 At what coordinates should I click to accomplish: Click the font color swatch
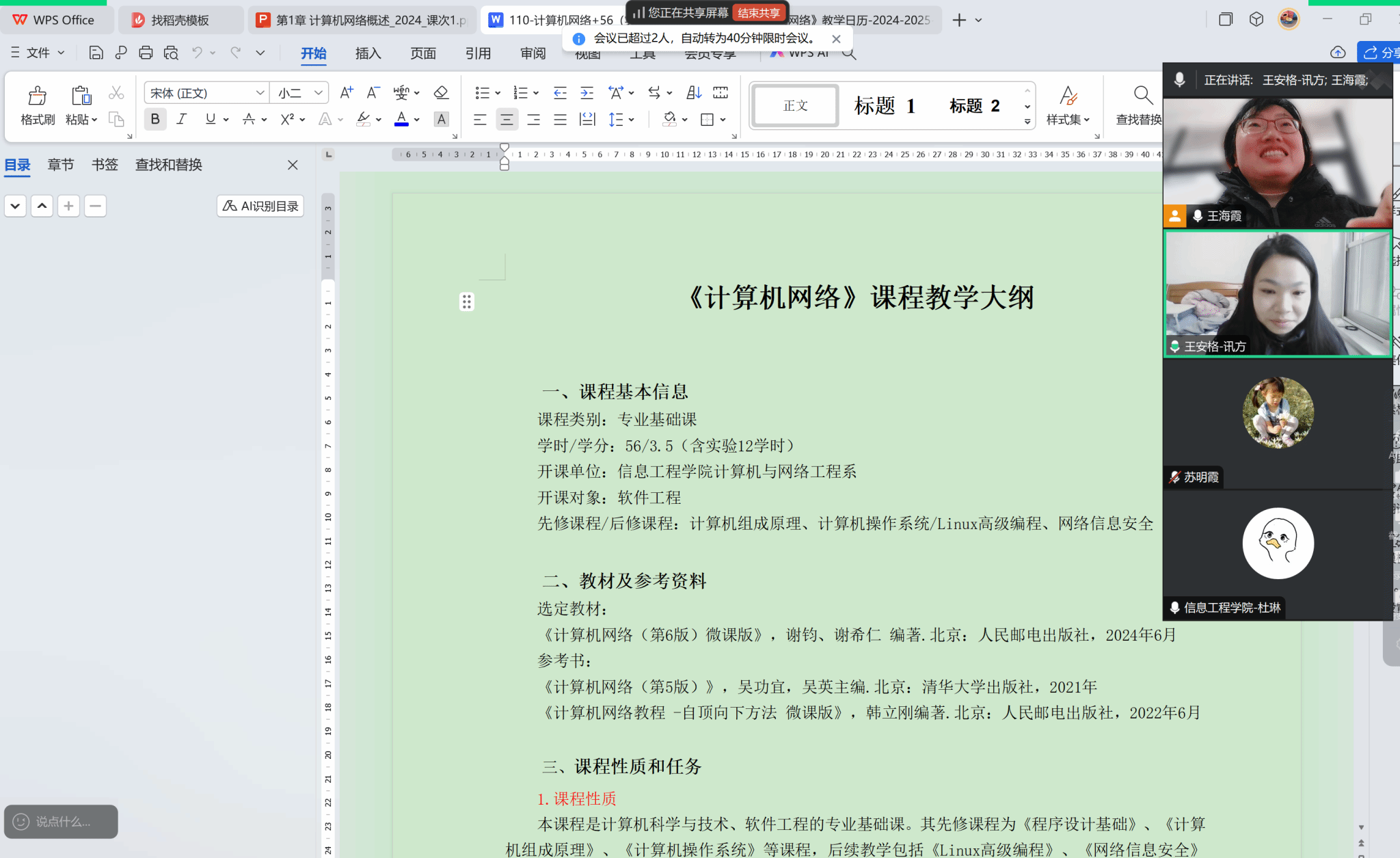click(x=401, y=120)
